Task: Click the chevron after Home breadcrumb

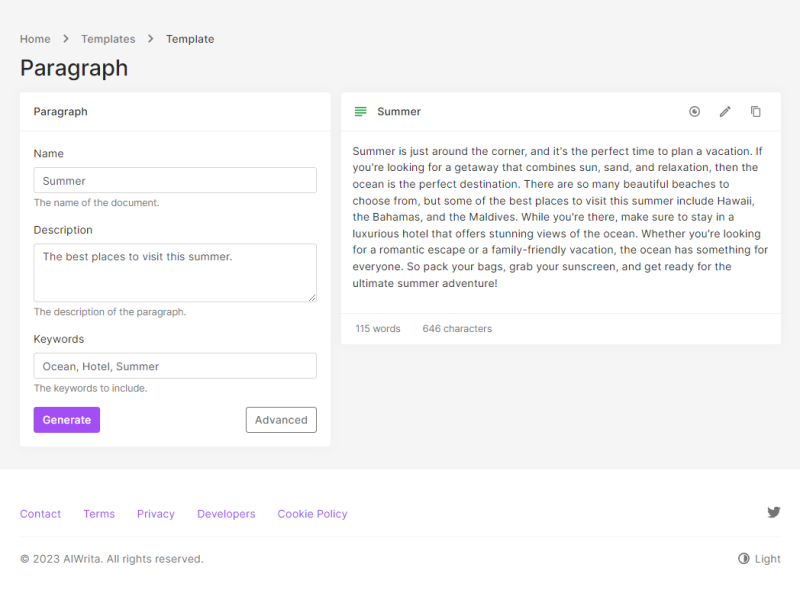Action: coord(66,39)
